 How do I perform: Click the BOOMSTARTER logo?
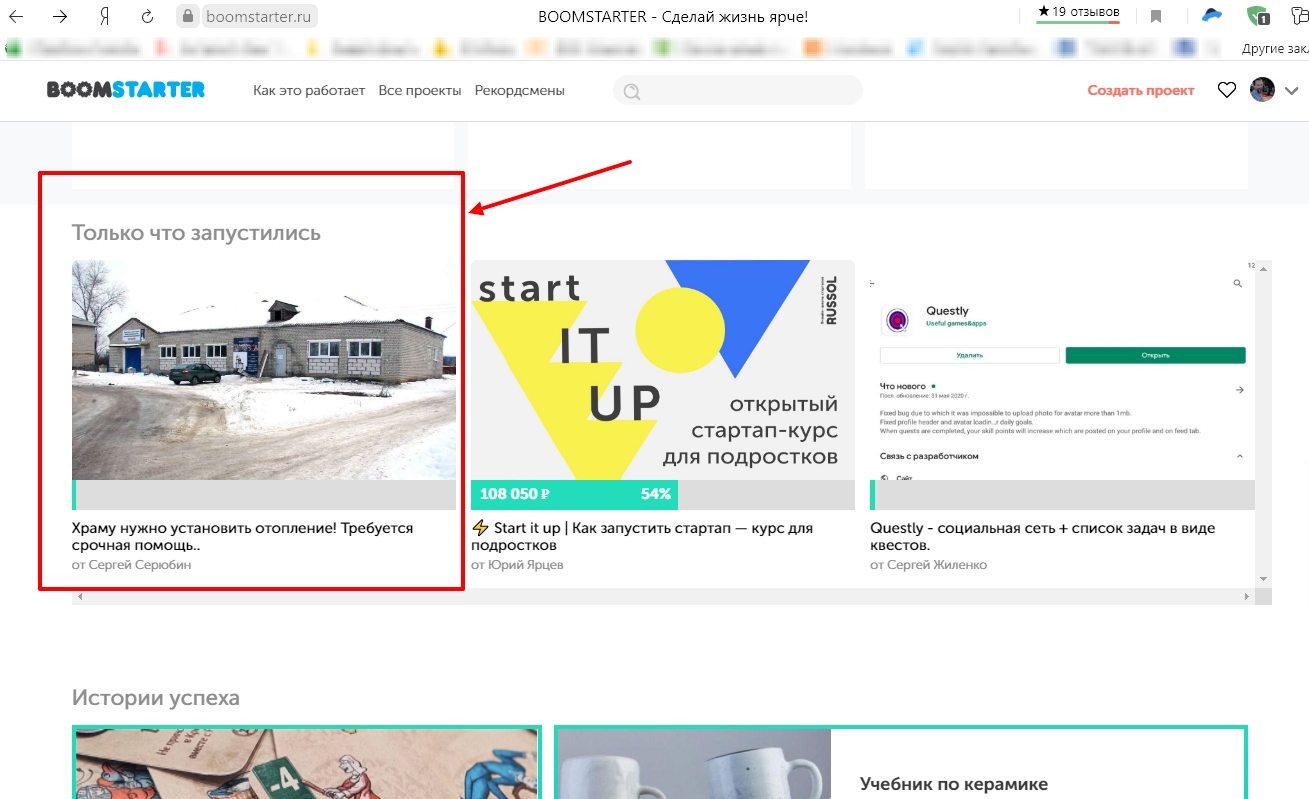126,90
